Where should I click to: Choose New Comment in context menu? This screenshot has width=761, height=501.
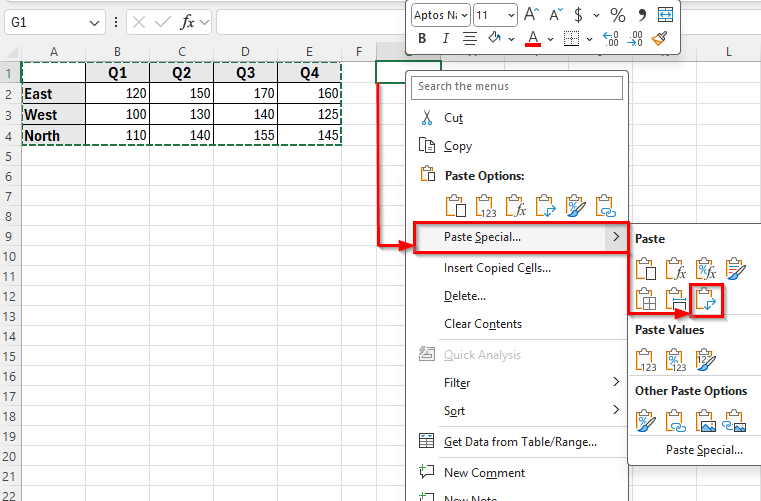[517, 473]
